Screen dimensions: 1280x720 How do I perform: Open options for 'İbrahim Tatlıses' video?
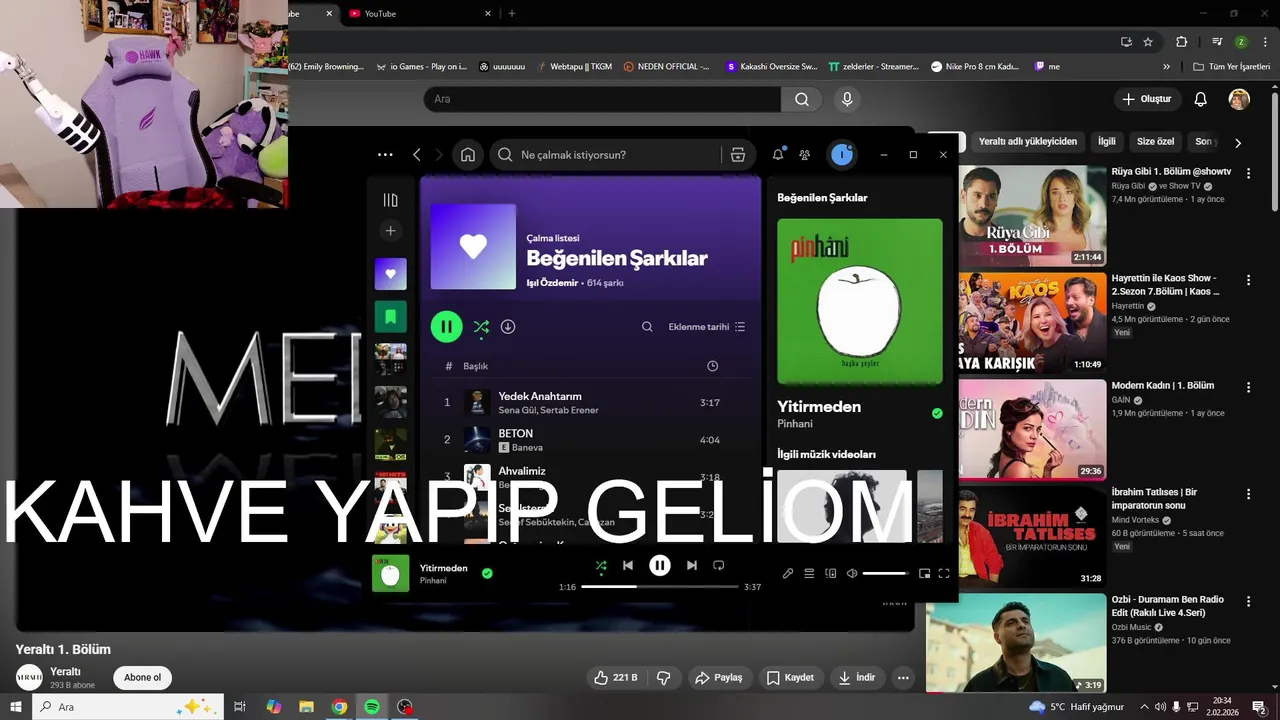(x=1248, y=494)
